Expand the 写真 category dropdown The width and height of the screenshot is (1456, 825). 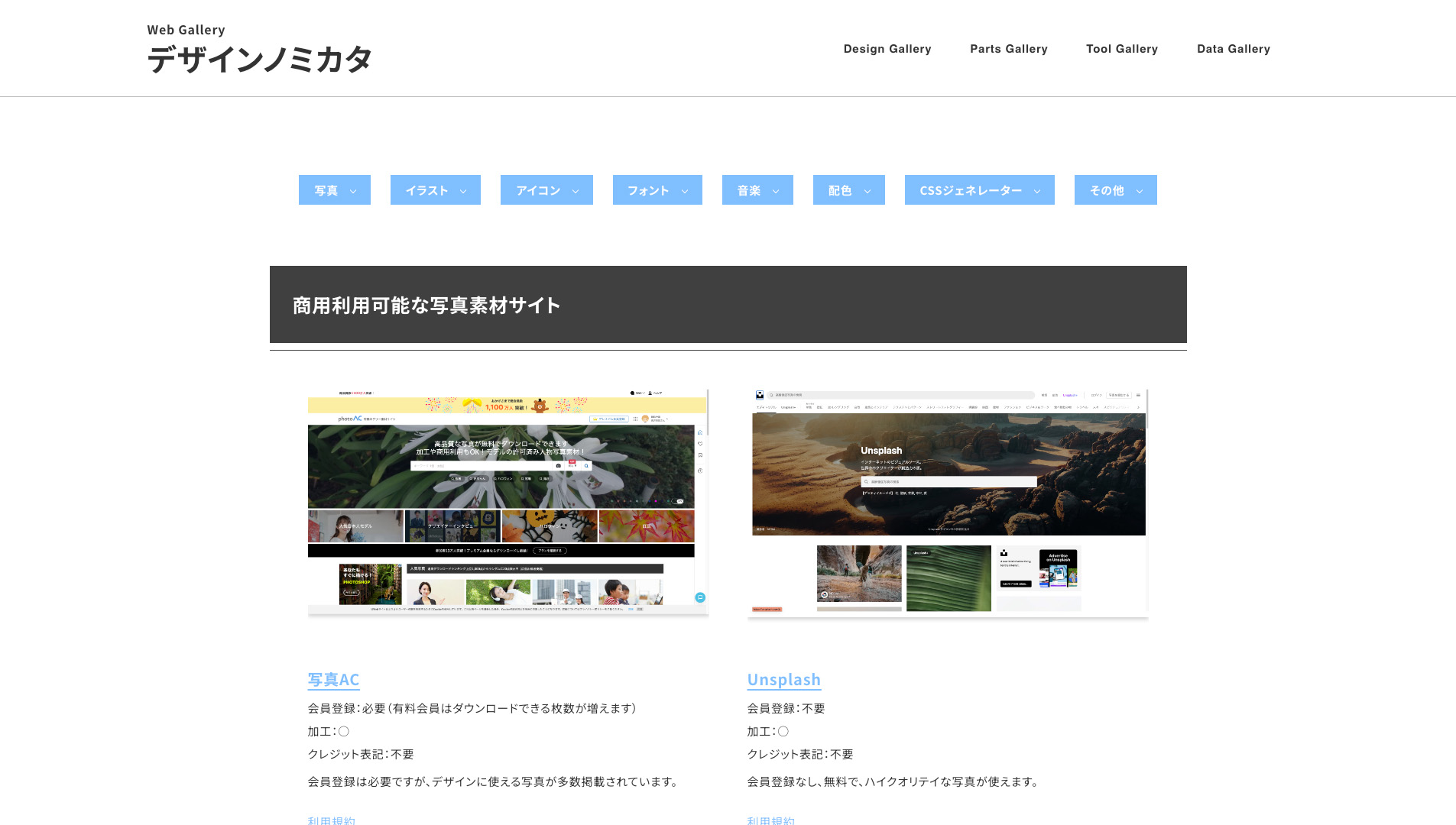tap(334, 190)
